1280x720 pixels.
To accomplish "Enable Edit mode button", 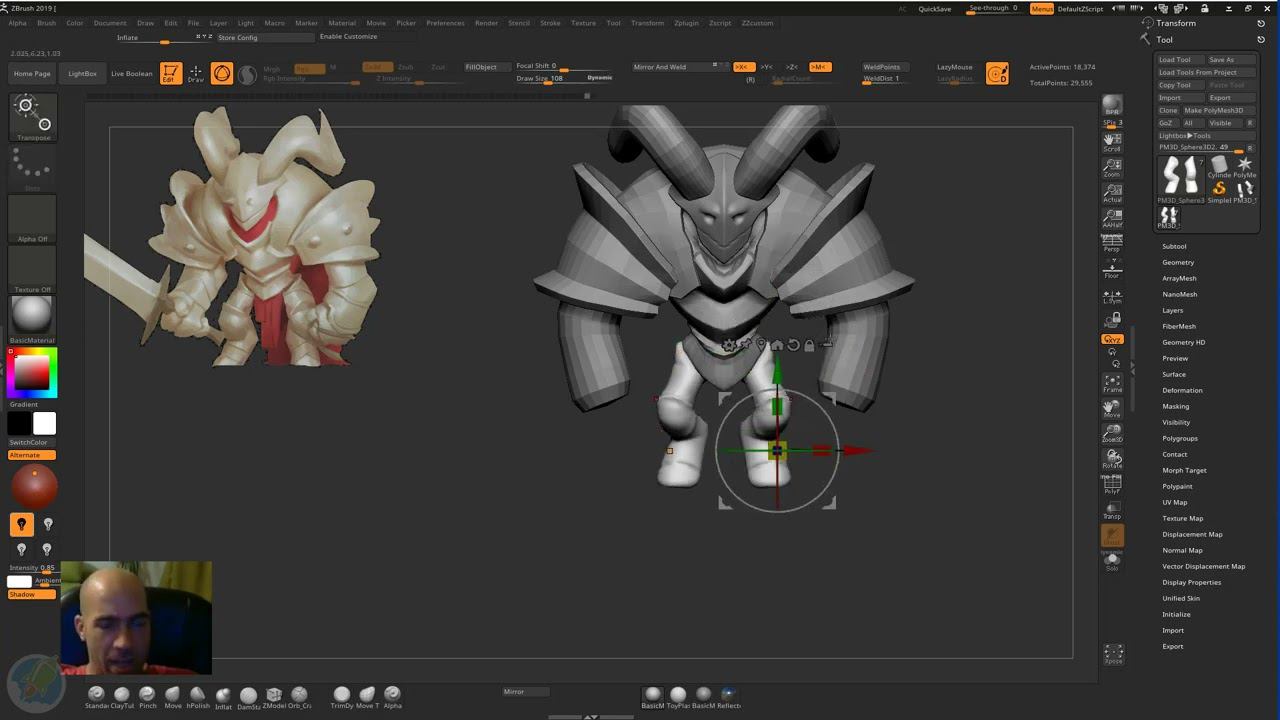I will click(x=171, y=73).
